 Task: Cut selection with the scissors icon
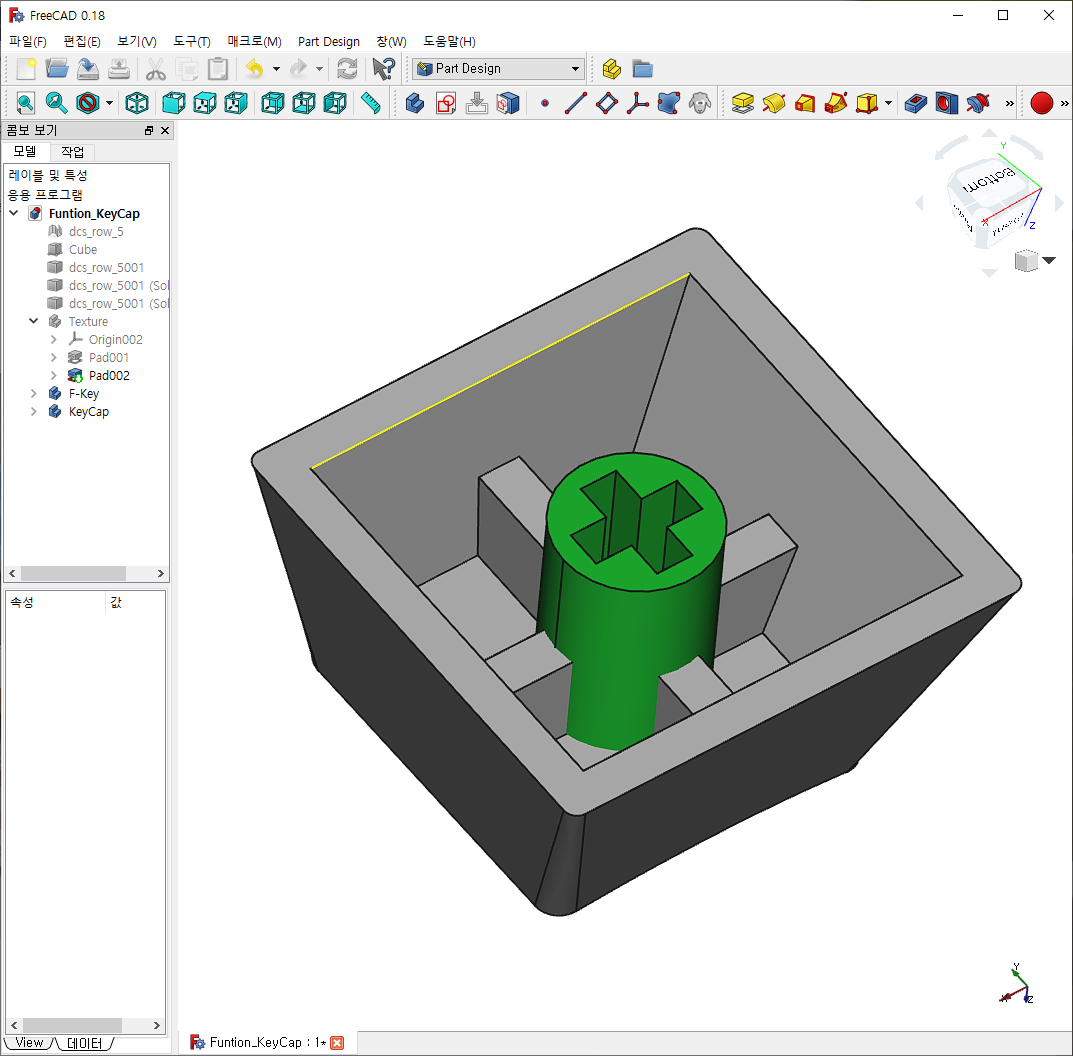click(156, 69)
